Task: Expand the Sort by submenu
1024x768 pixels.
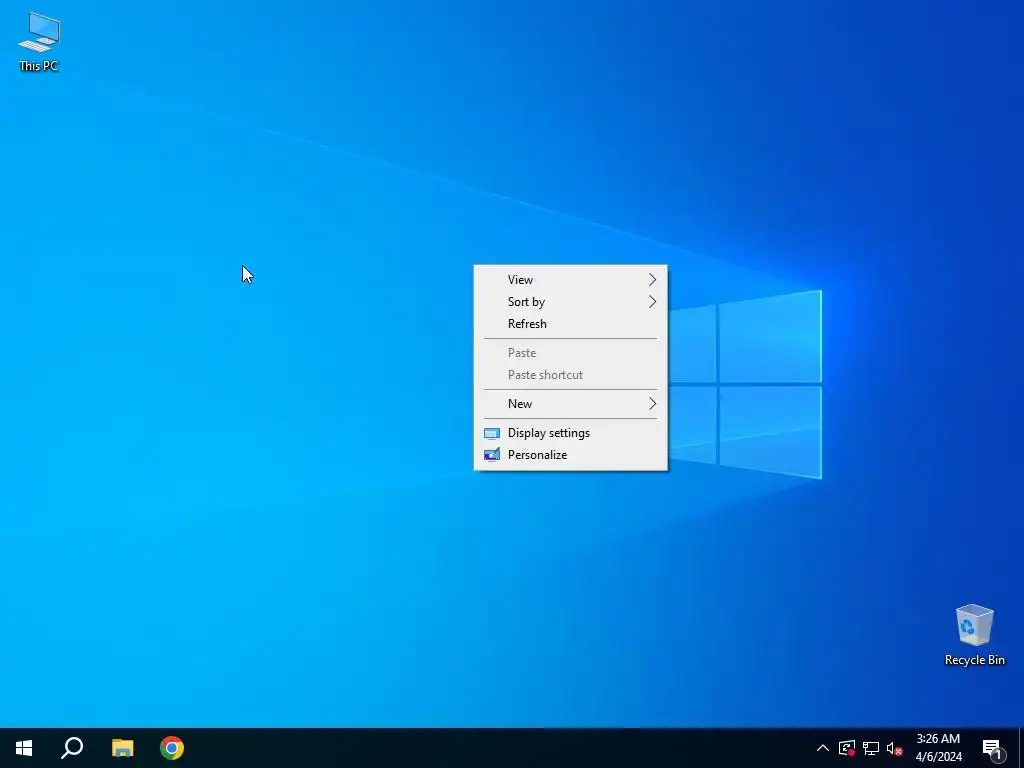Action: [570, 302]
